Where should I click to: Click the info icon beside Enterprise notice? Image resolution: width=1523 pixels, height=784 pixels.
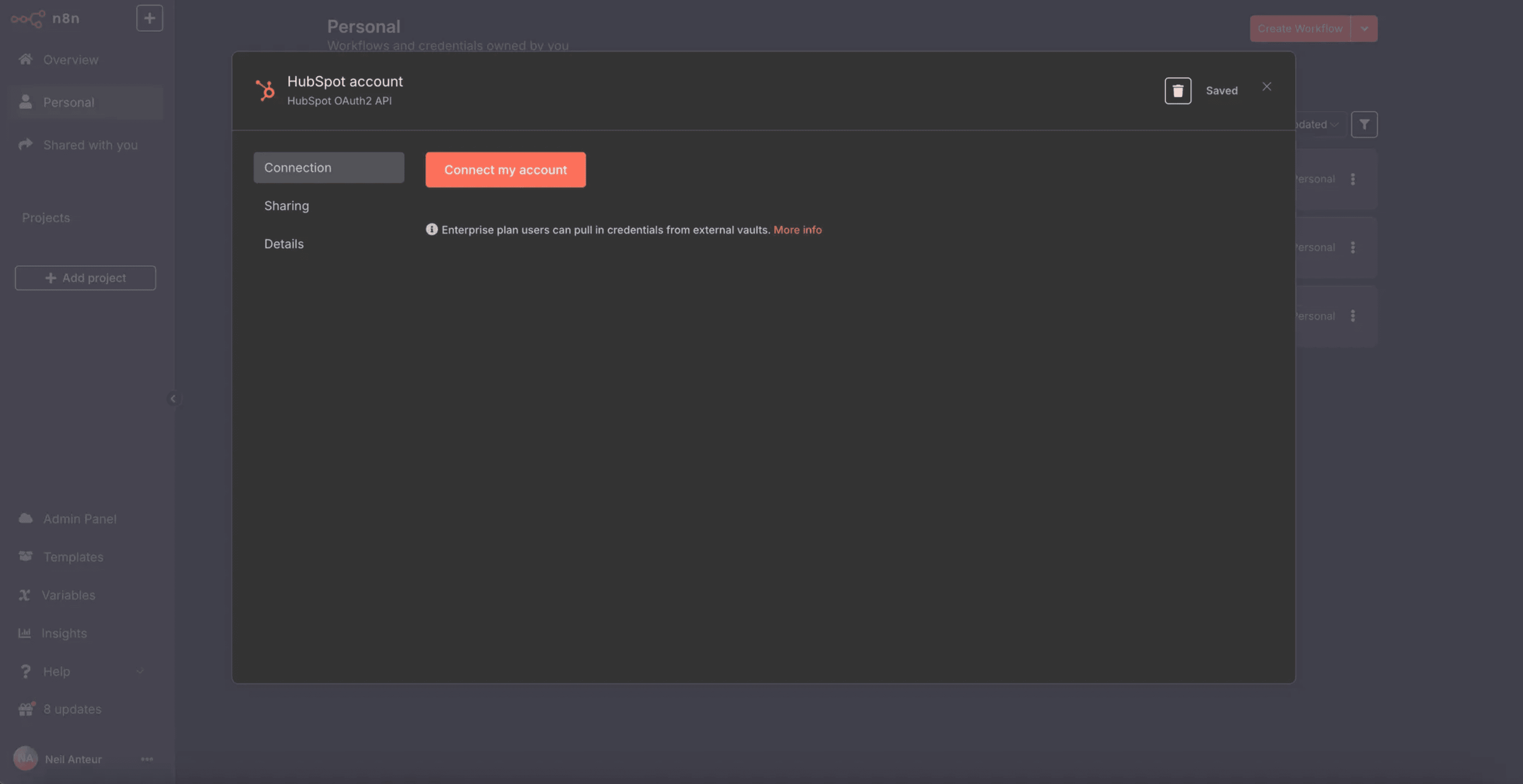(432, 229)
